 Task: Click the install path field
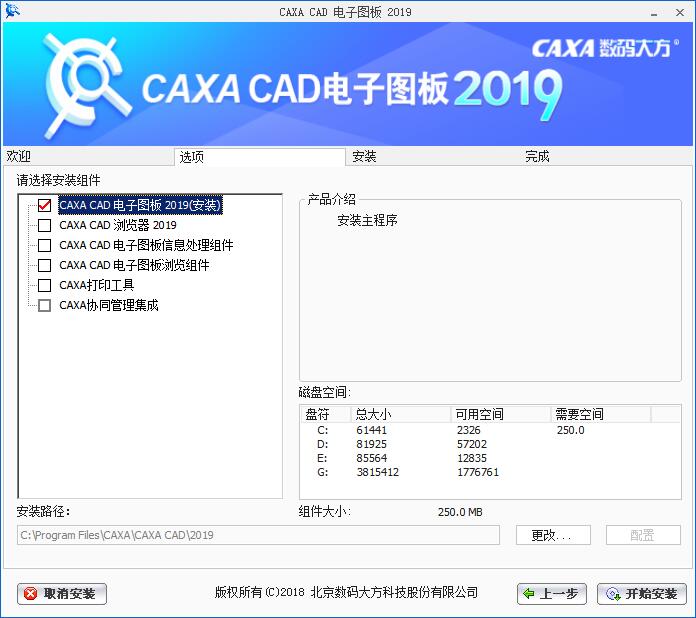pyautogui.click(x=258, y=535)
